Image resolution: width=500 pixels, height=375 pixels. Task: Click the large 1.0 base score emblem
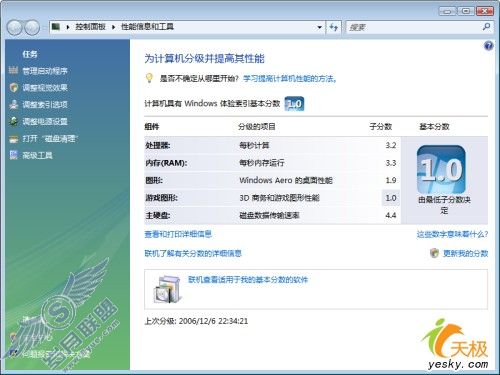pyautogui.click(x=441, y=169)
